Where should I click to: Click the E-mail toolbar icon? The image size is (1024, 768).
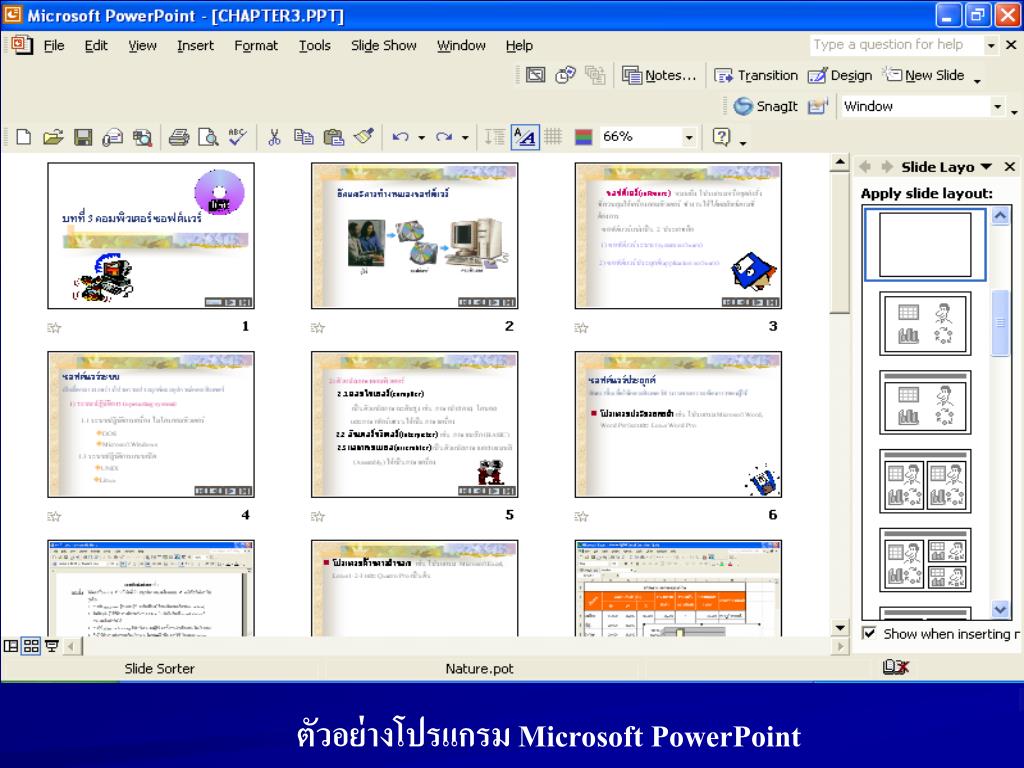tap(112, 137)
